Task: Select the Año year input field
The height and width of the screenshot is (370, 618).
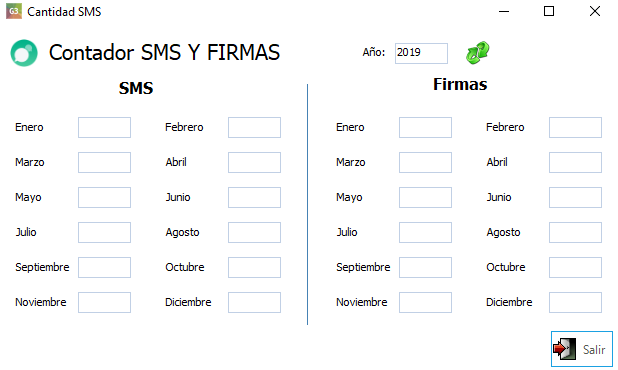Action: click(421, 53)
